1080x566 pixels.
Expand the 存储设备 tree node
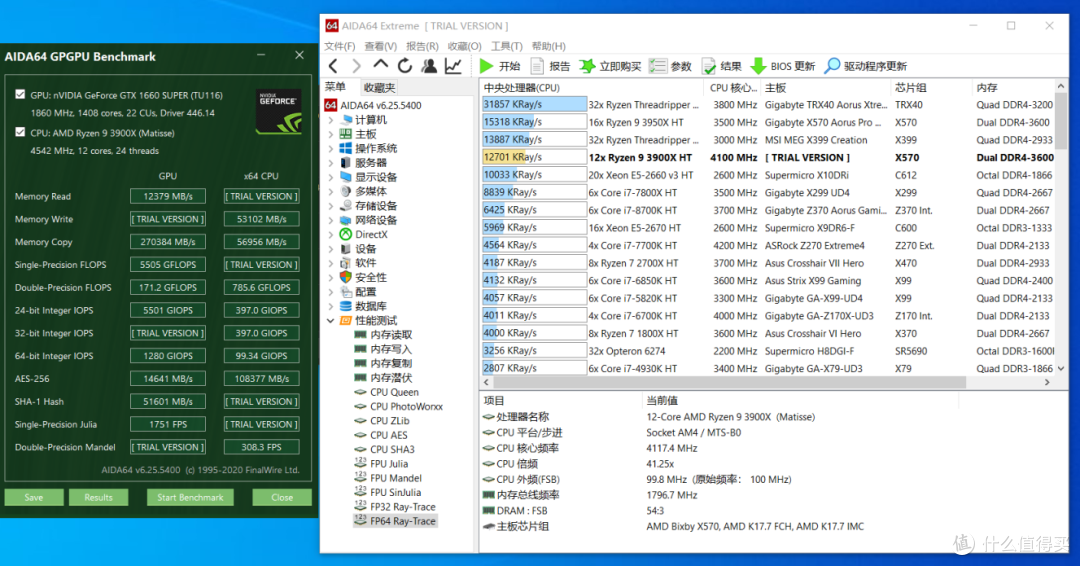click(x=331, y=206)
